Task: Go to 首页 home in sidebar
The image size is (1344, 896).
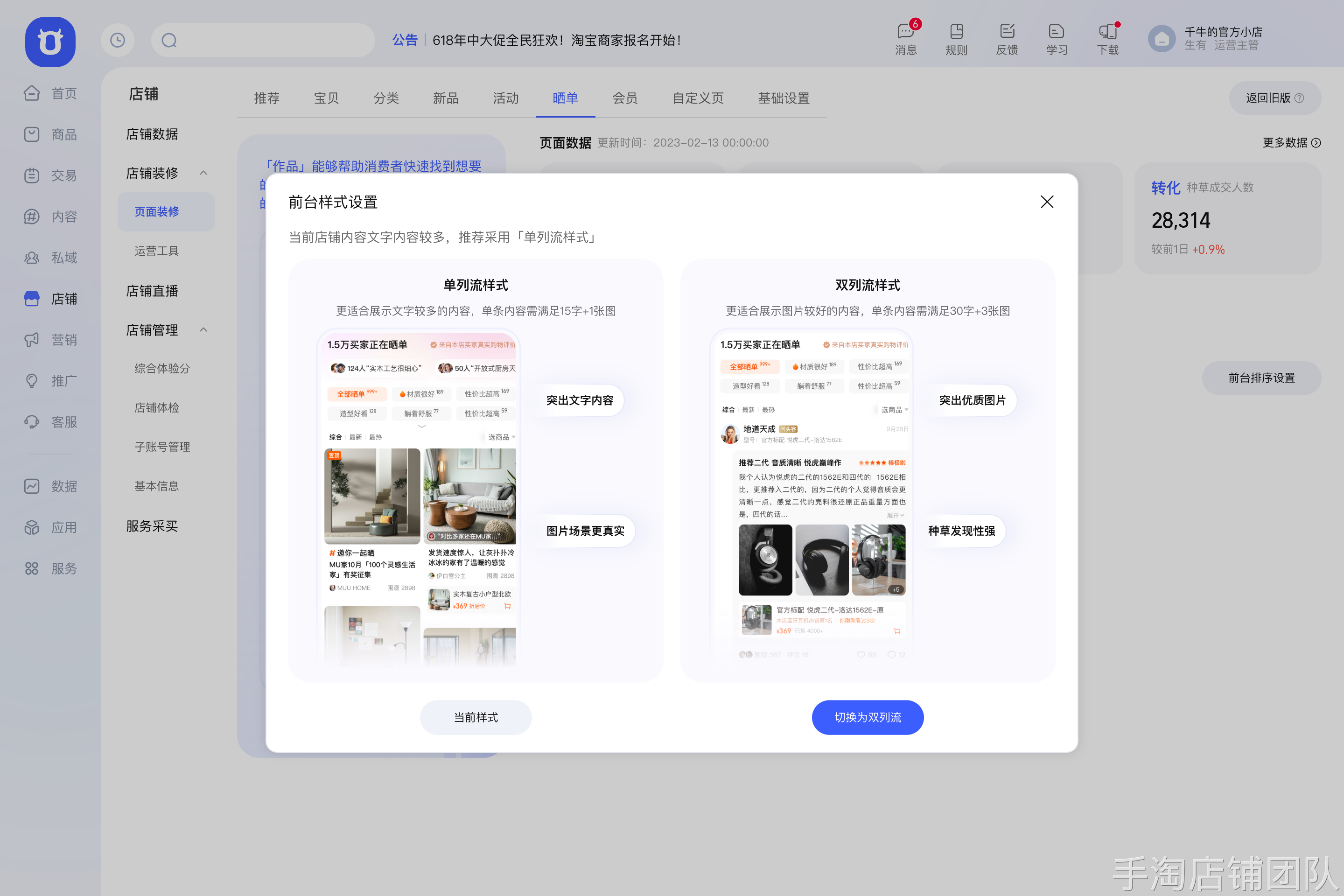Action: coord(50,93)
